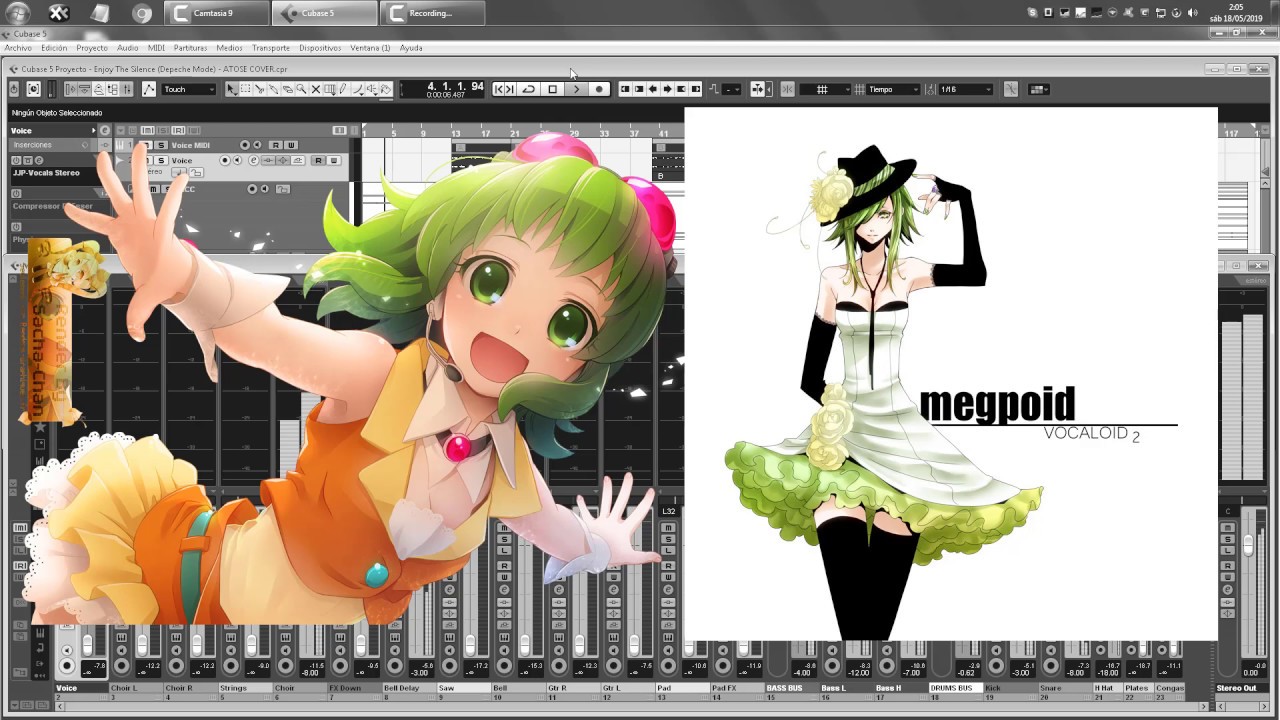Viewport: 1280px width, 720px height.
Task: Click the system clock showing 2:05
Action: click(1238, 7)
